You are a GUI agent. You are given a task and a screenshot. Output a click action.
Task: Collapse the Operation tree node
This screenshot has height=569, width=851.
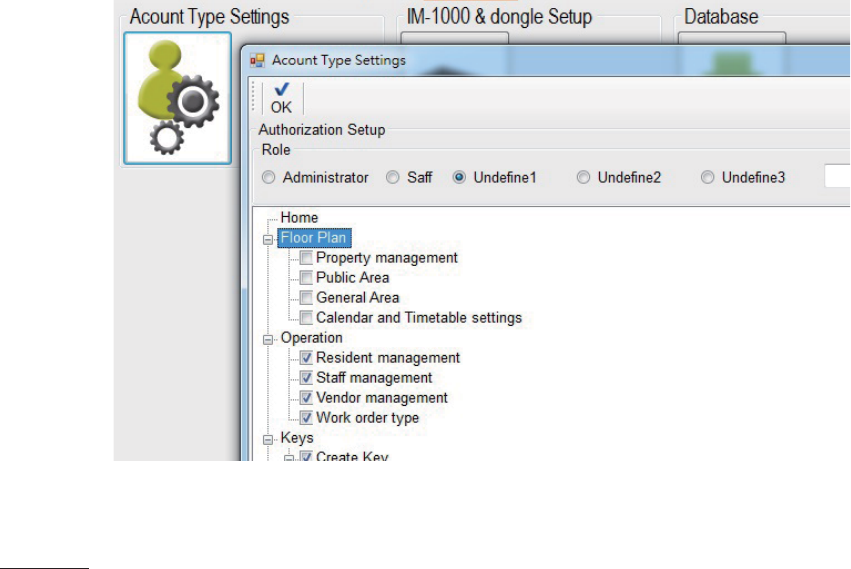pyautogui.click(x=268, y=339)
